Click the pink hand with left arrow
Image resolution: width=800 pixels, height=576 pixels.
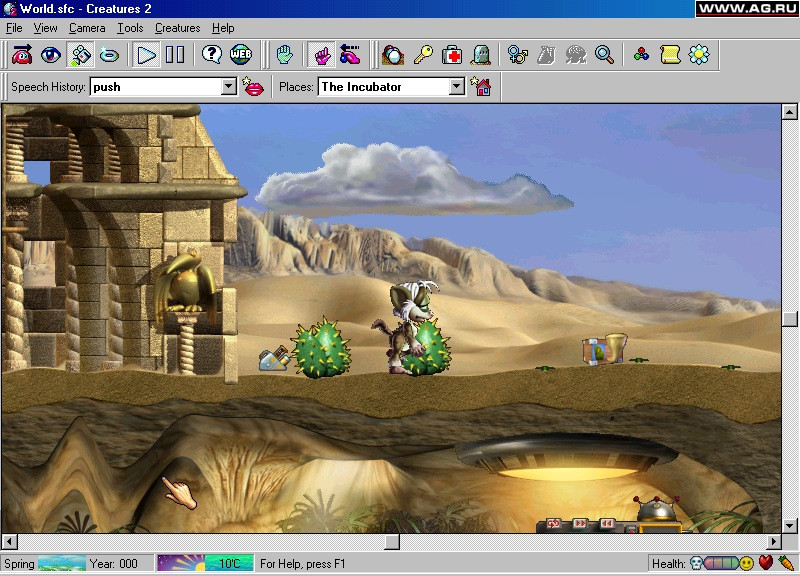pyautogui.click(x=351, y=55)
